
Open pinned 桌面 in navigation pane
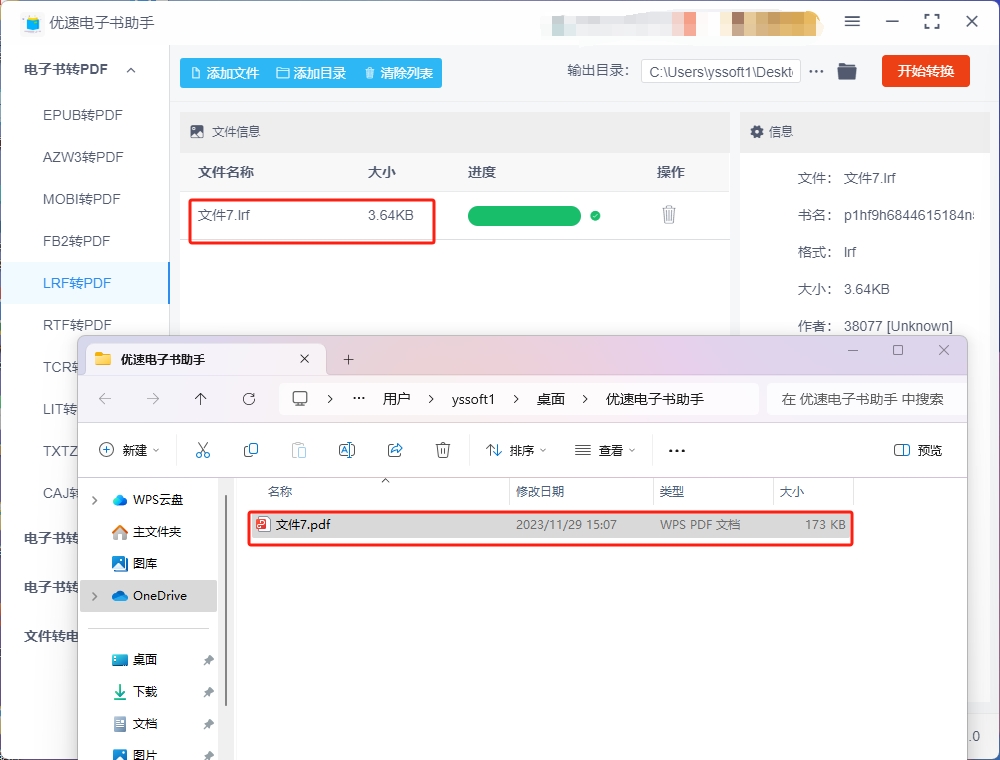tap(135, 660)
